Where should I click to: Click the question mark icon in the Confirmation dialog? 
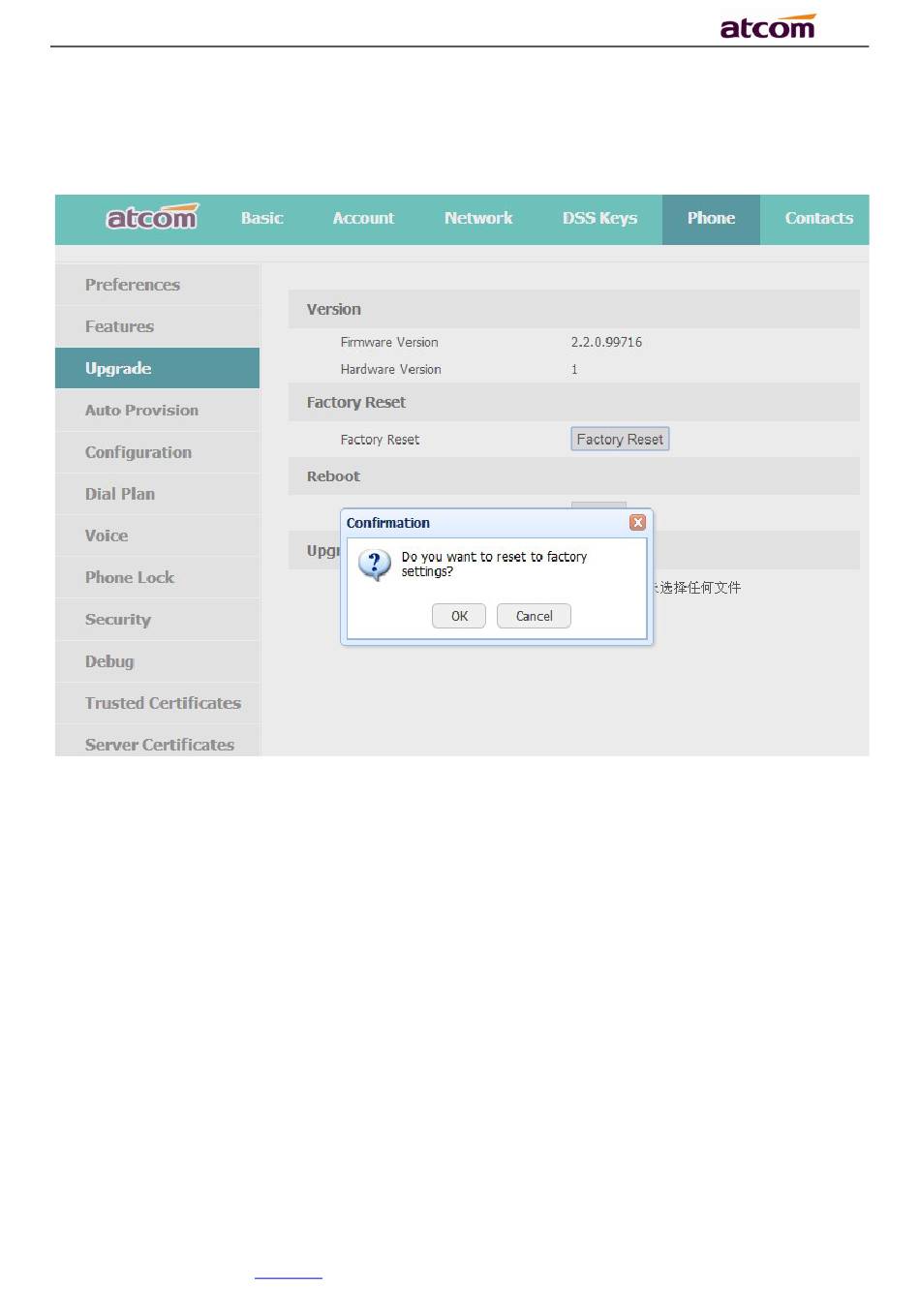(374, 564)
